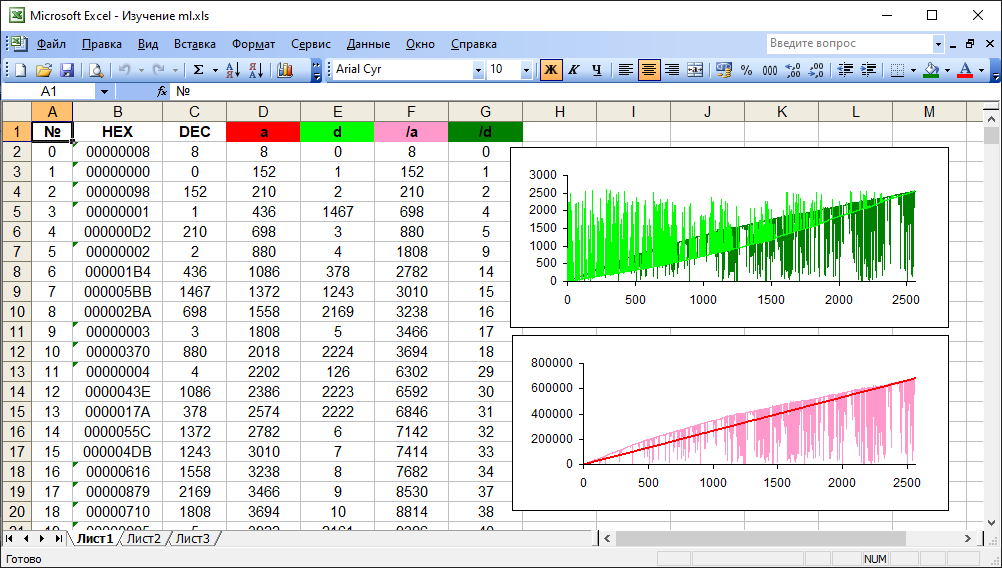
Task: Switch to the Лист2 sheet tab
Action: point(143,539)
